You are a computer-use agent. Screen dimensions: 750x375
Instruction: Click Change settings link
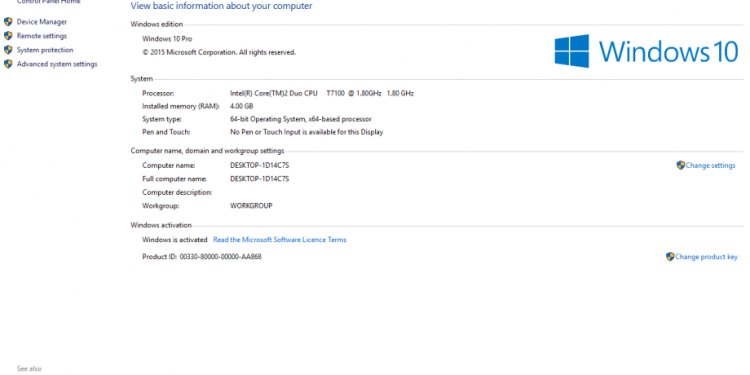(x=710, y=165)
